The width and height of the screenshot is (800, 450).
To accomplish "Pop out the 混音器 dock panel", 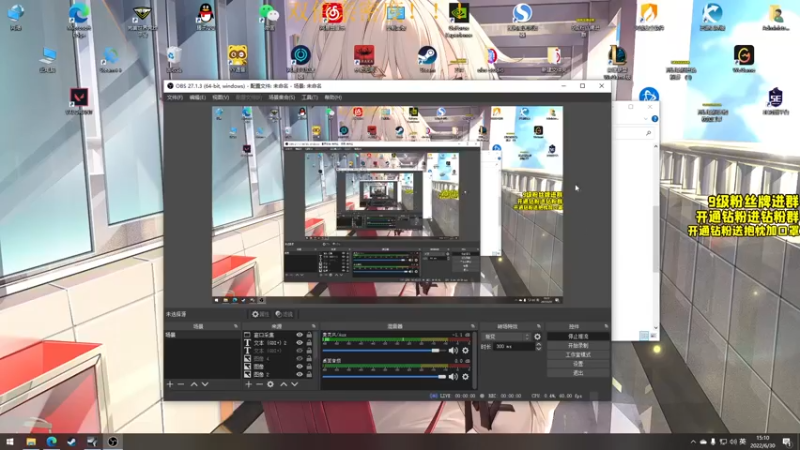I will [472, 326].
